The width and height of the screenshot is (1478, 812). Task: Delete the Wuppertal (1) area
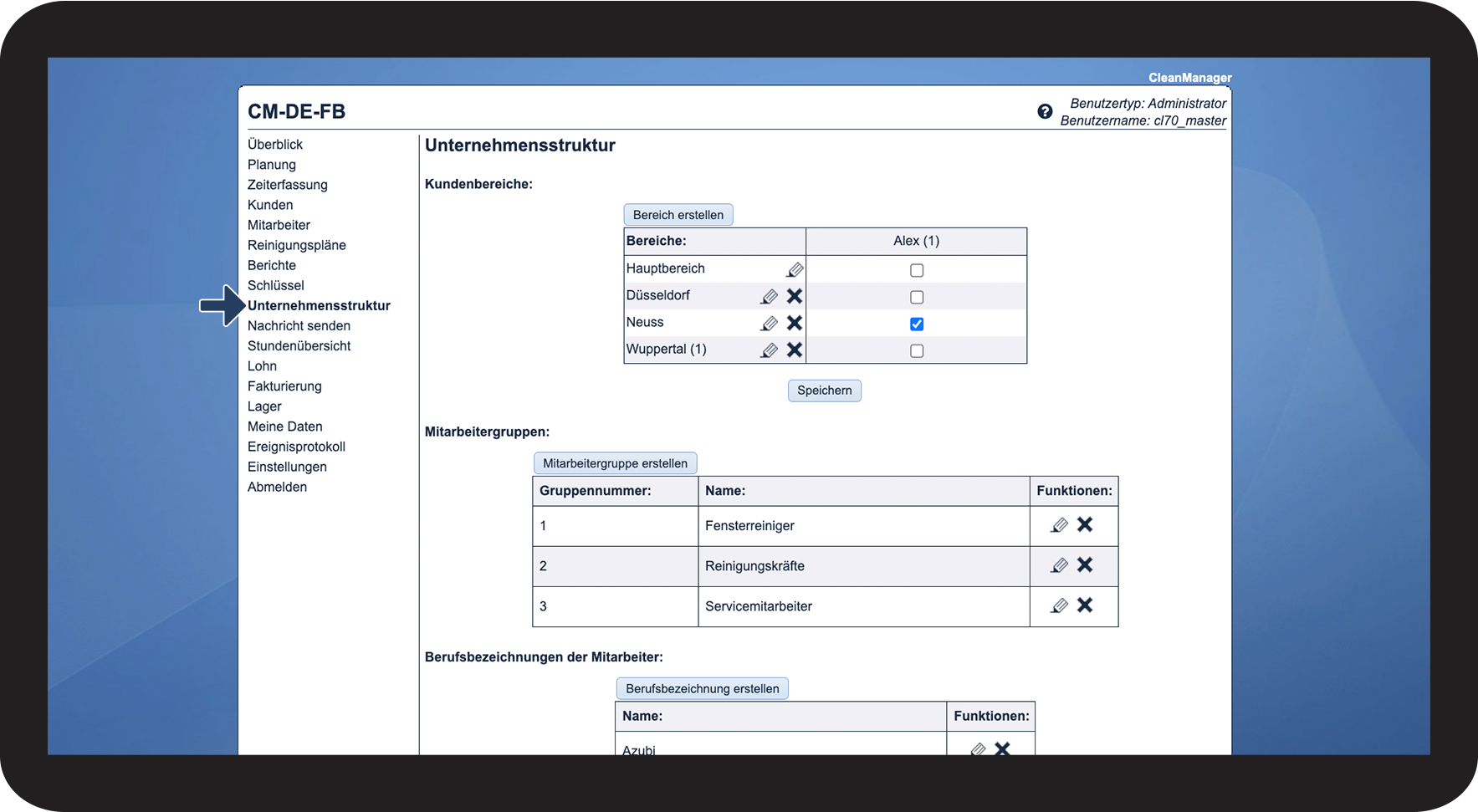point(795,350)
